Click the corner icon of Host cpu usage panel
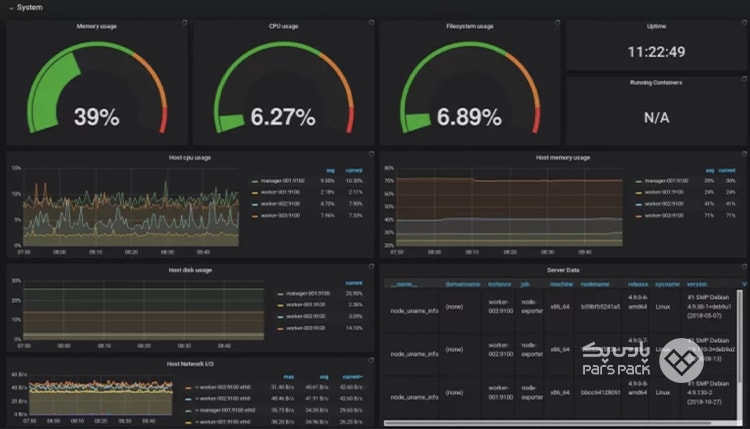This screenshot has width=750, height=429. (x=371, y=154)
